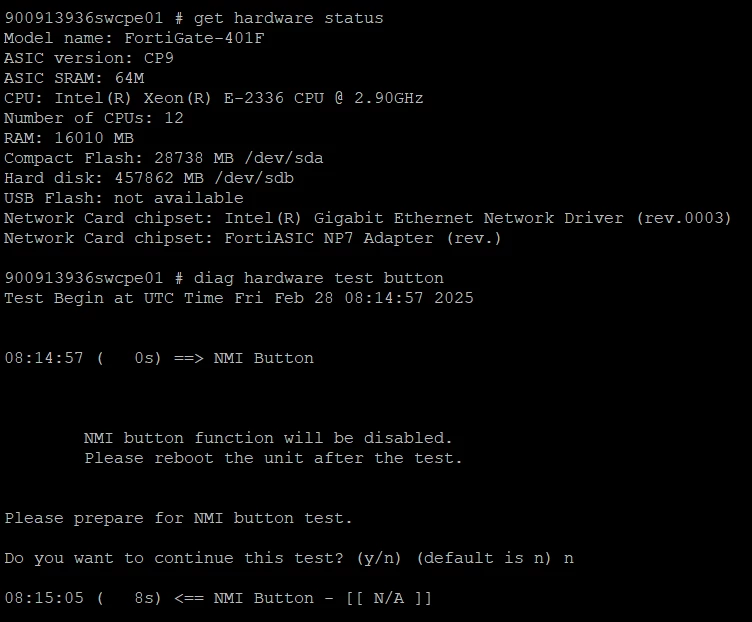This screenshot has height=622, width=752.
Task: Click the ASIC SRAM 64M line
Action: click(x=74, y=78)
